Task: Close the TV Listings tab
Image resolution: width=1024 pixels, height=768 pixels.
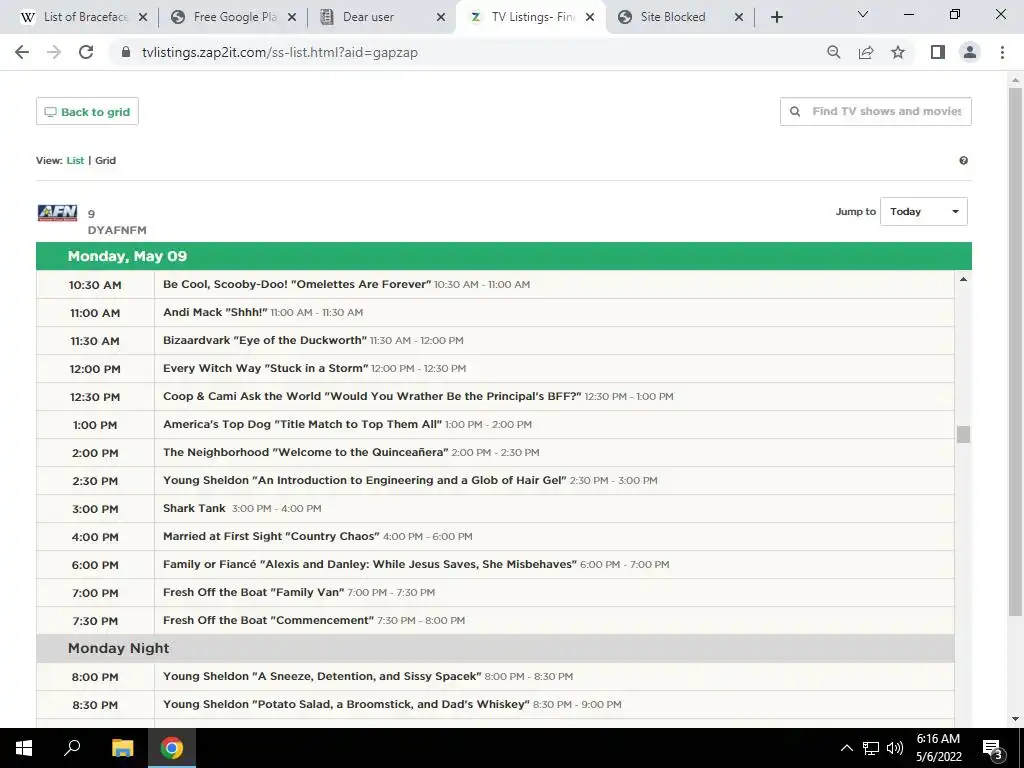Action: [x=590, y=17]
